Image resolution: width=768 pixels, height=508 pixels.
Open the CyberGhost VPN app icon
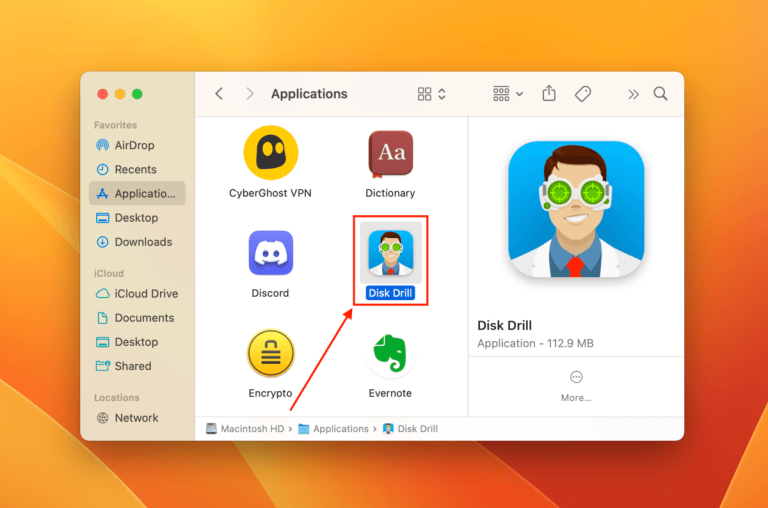[271, 153]
